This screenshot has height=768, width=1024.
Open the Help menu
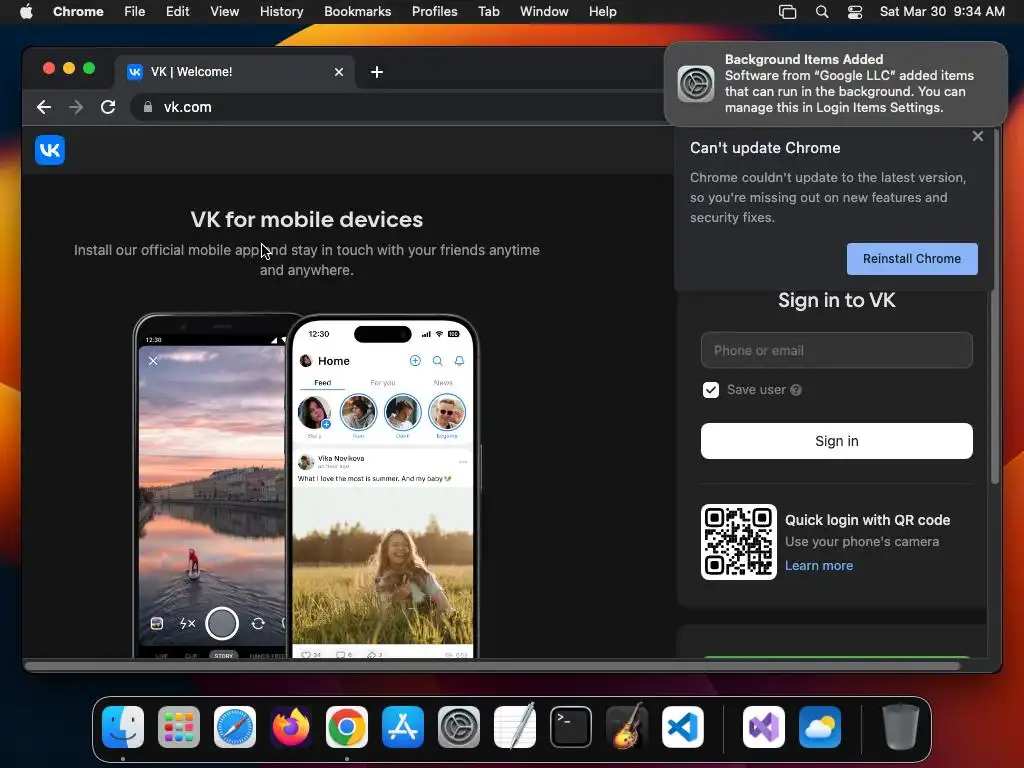[x=602, y=12]
